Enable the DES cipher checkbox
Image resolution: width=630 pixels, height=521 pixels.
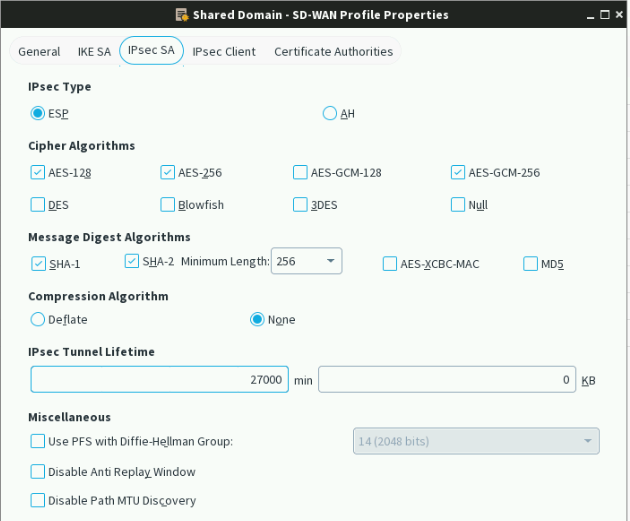[38, 204]
